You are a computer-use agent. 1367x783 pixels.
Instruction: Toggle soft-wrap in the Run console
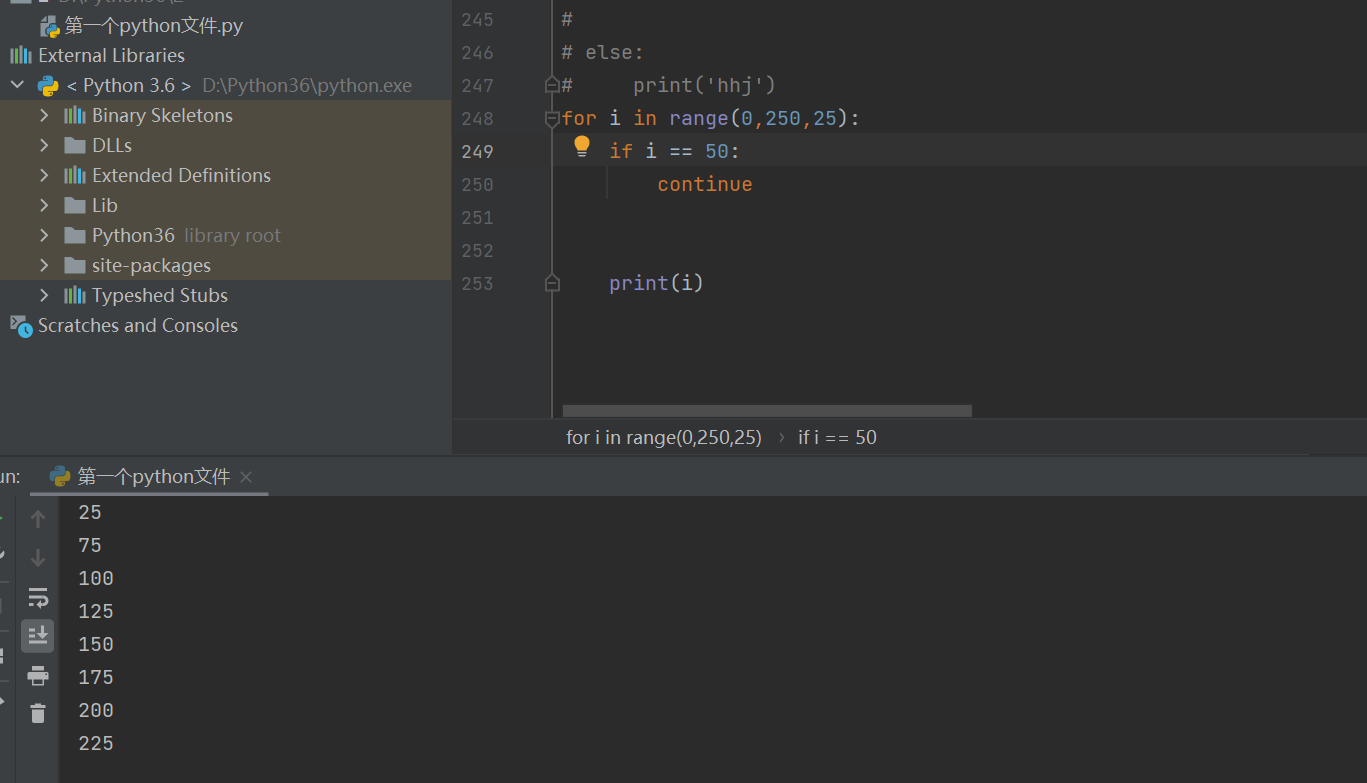click(x=38, y=598)
